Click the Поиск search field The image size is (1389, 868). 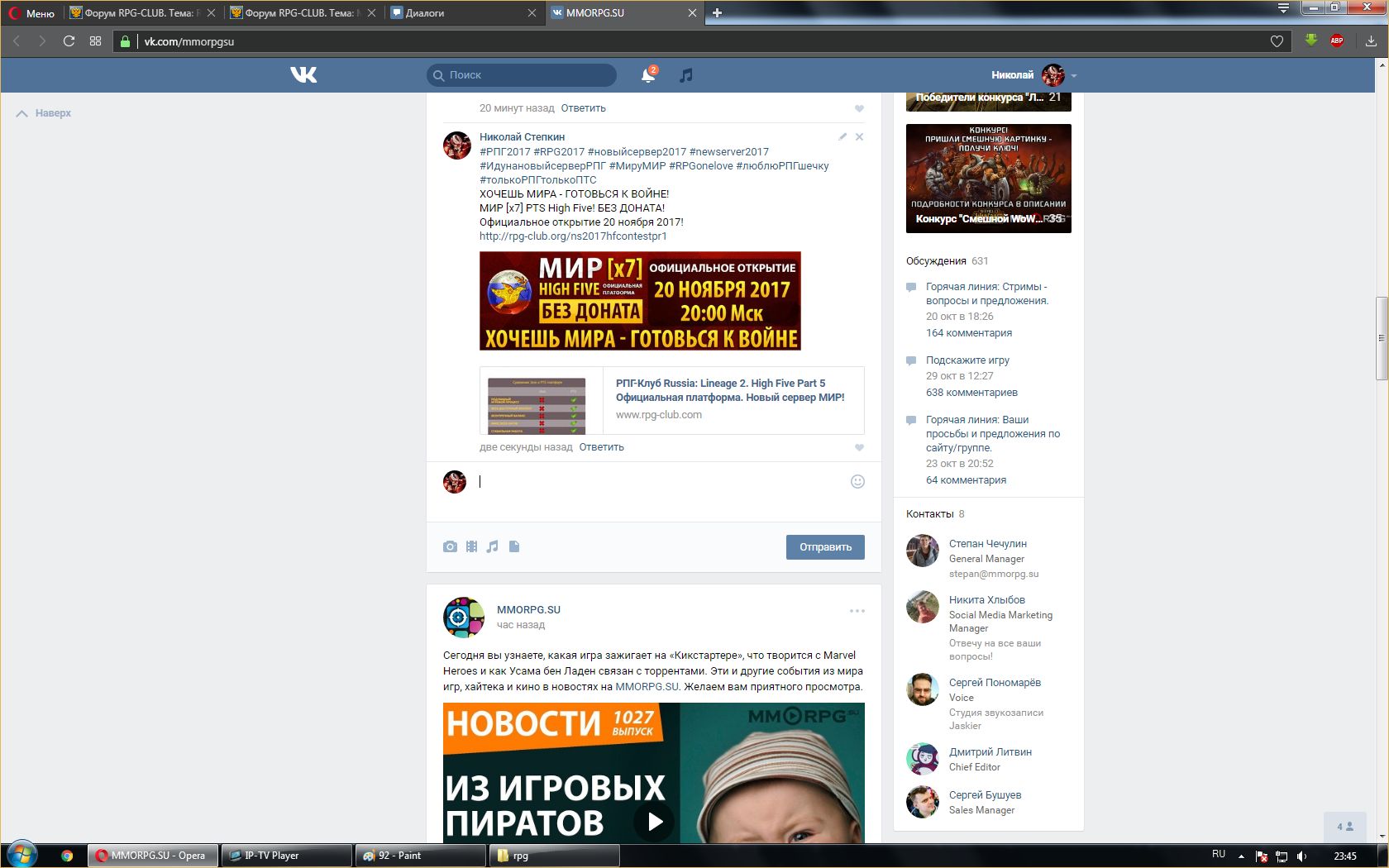pos(522,75)
